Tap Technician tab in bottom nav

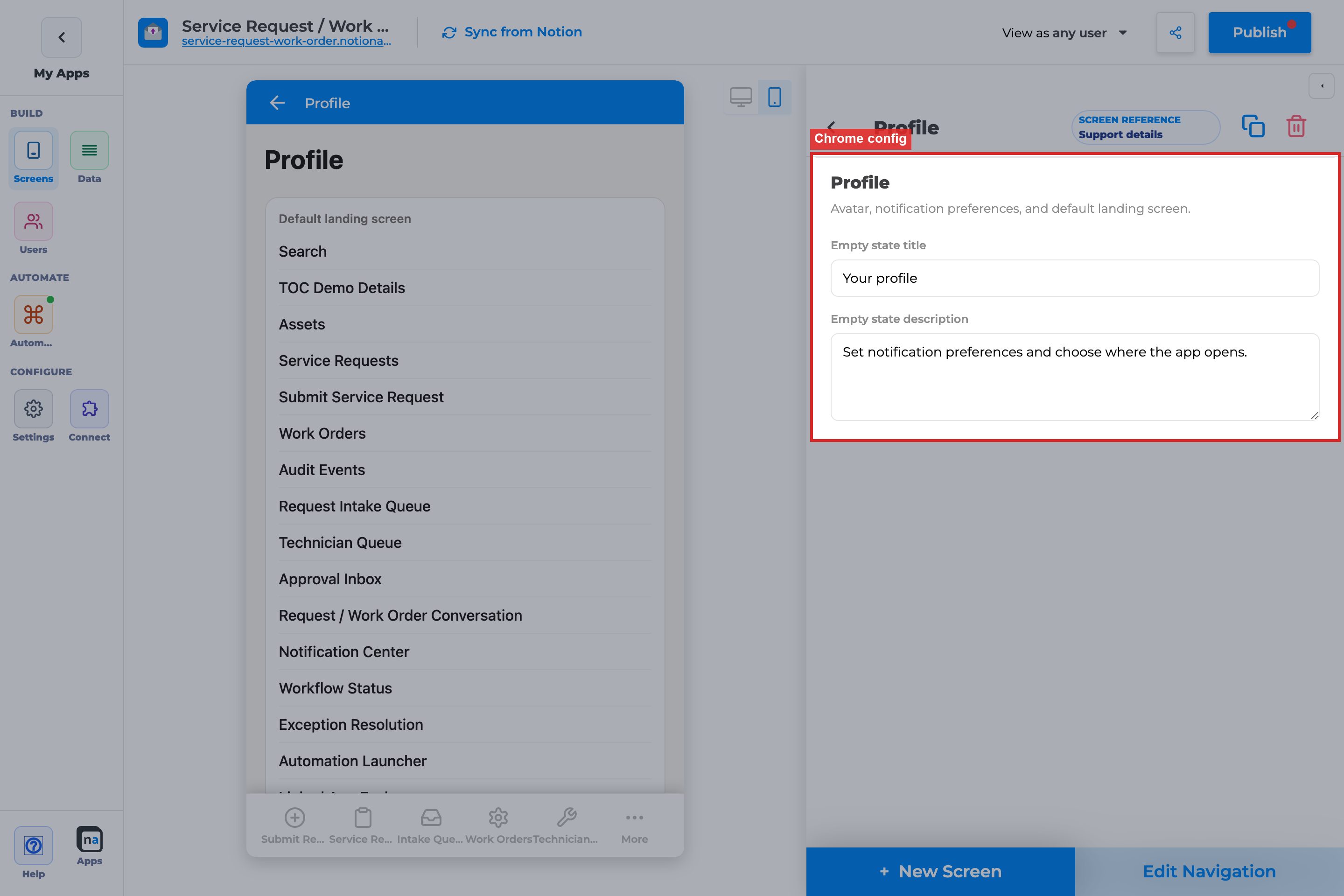click(x=566, y=826)
